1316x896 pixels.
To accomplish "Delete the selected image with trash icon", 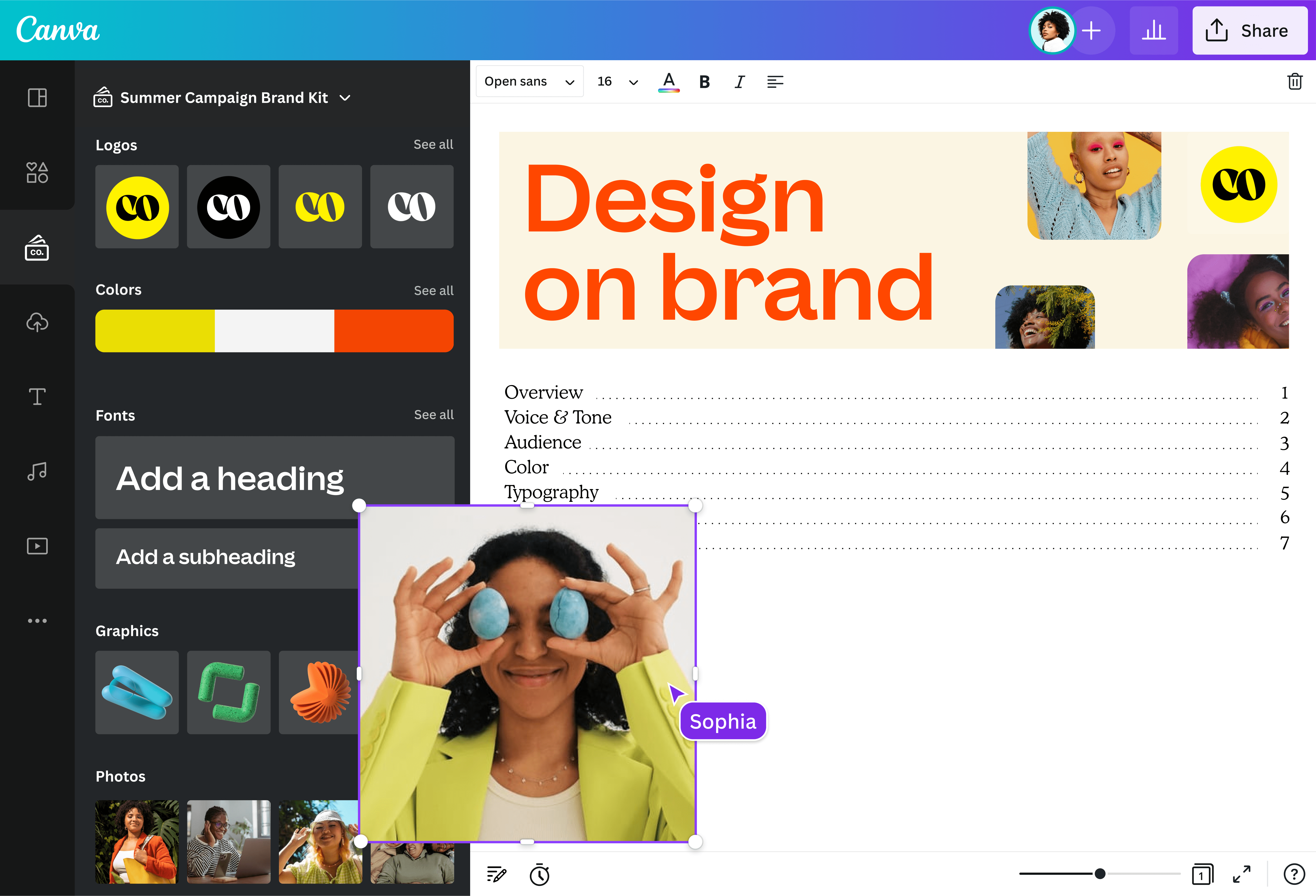I will [x=1294, y=81].
